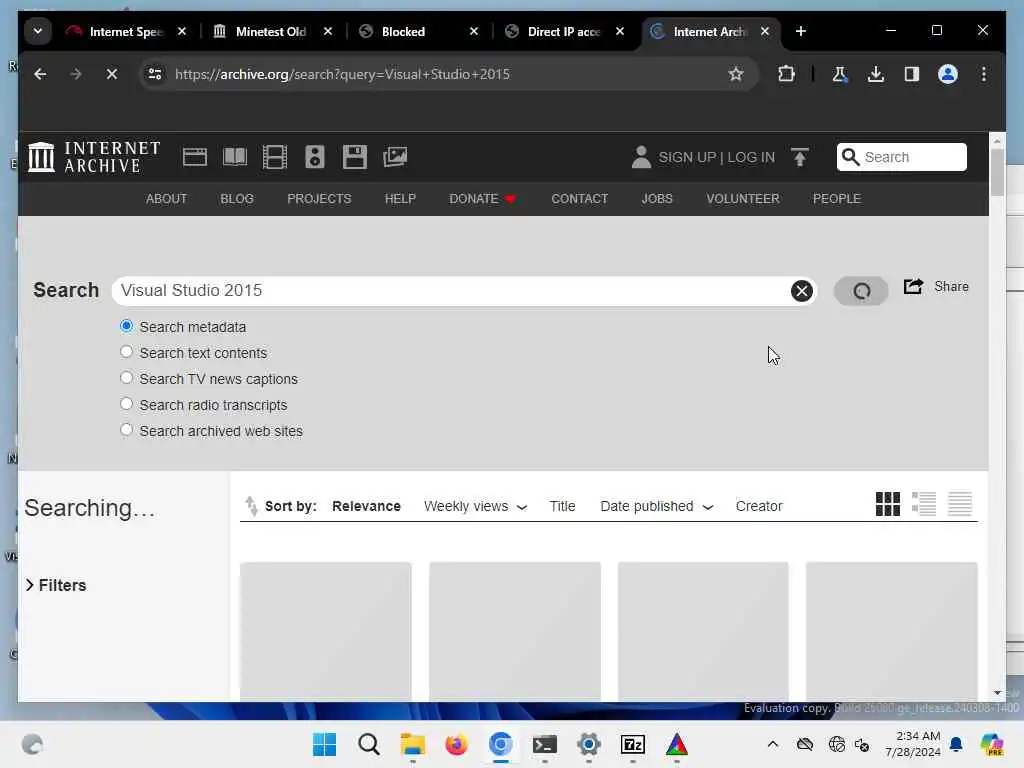Click the user avatar icon
The width and height of the screenshot is (1024, 768).
641,157
